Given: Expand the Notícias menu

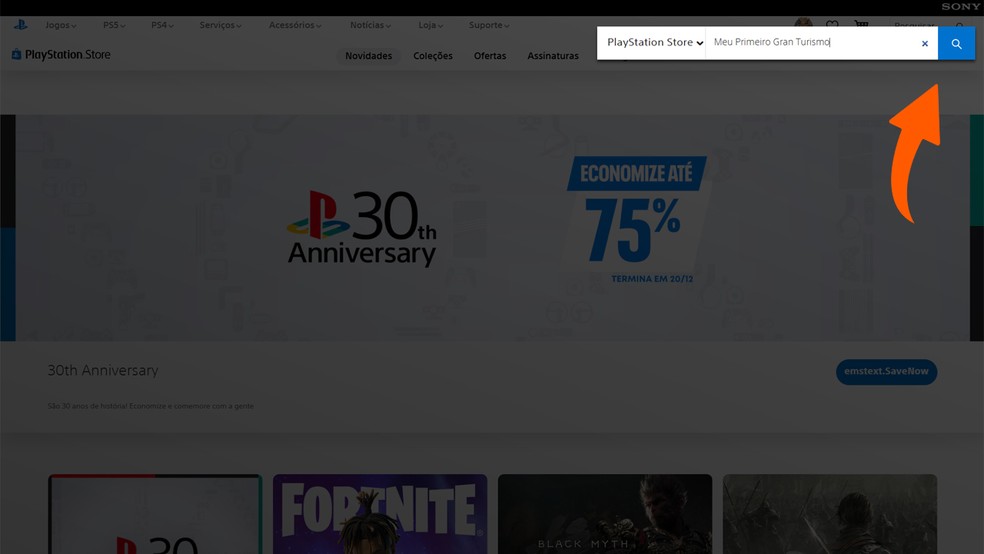Looking at the screenshot, I should [370, 25].
